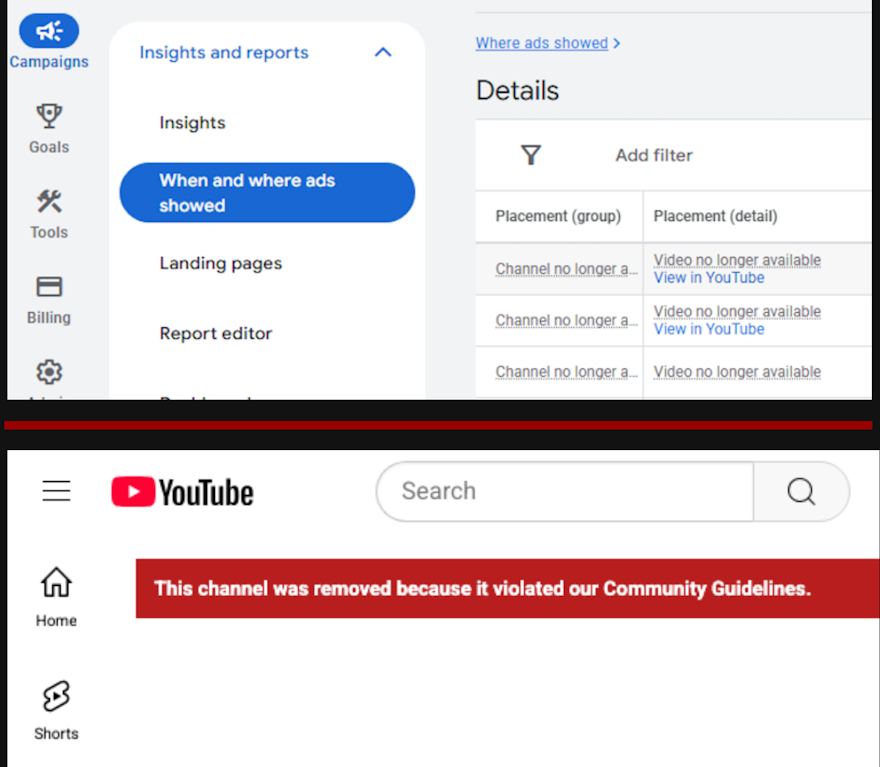Click the channel removed red banner
880x767 pixels.
(507, 589)
